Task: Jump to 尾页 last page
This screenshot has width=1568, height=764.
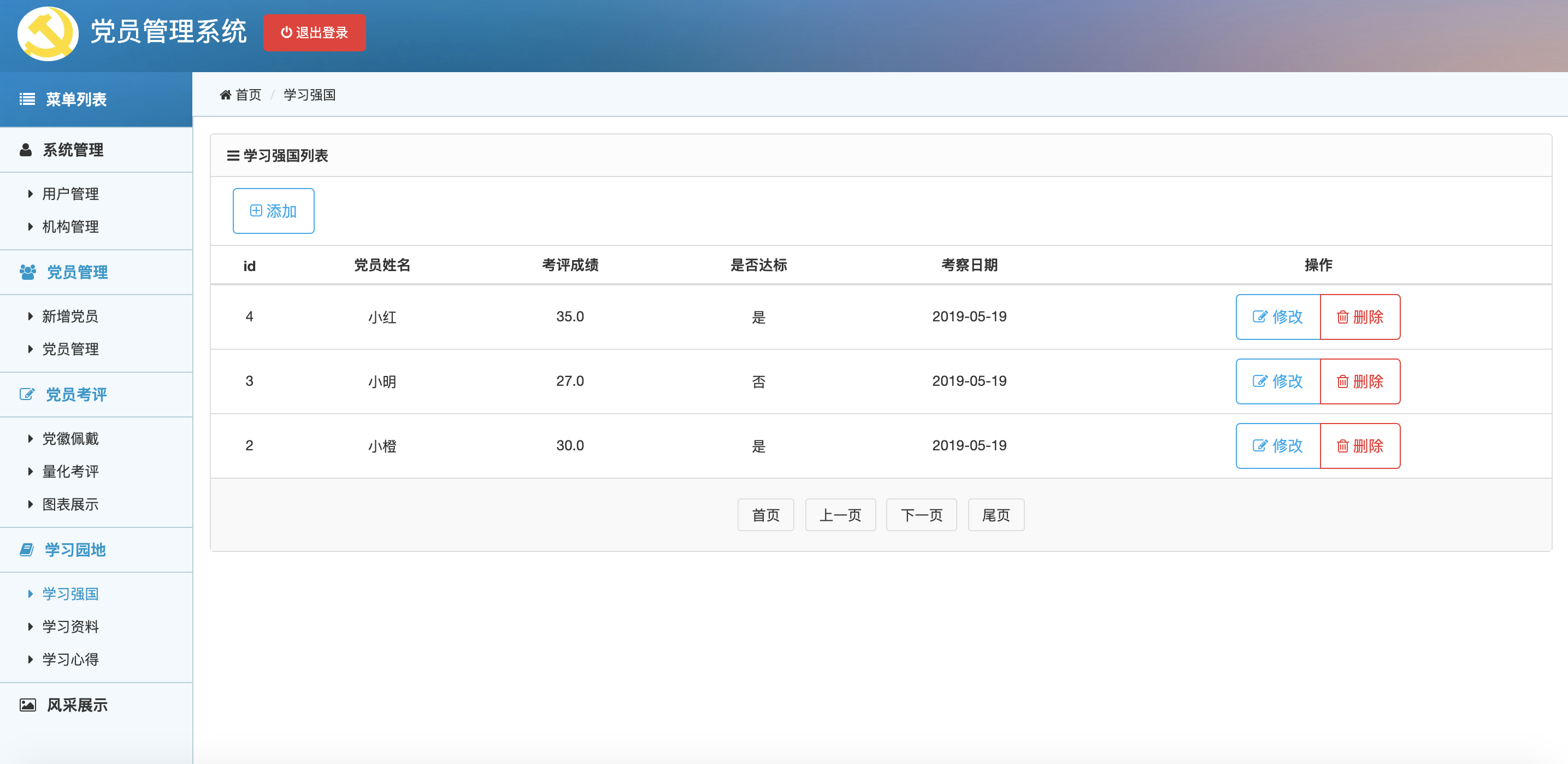Action: point(997,515)
